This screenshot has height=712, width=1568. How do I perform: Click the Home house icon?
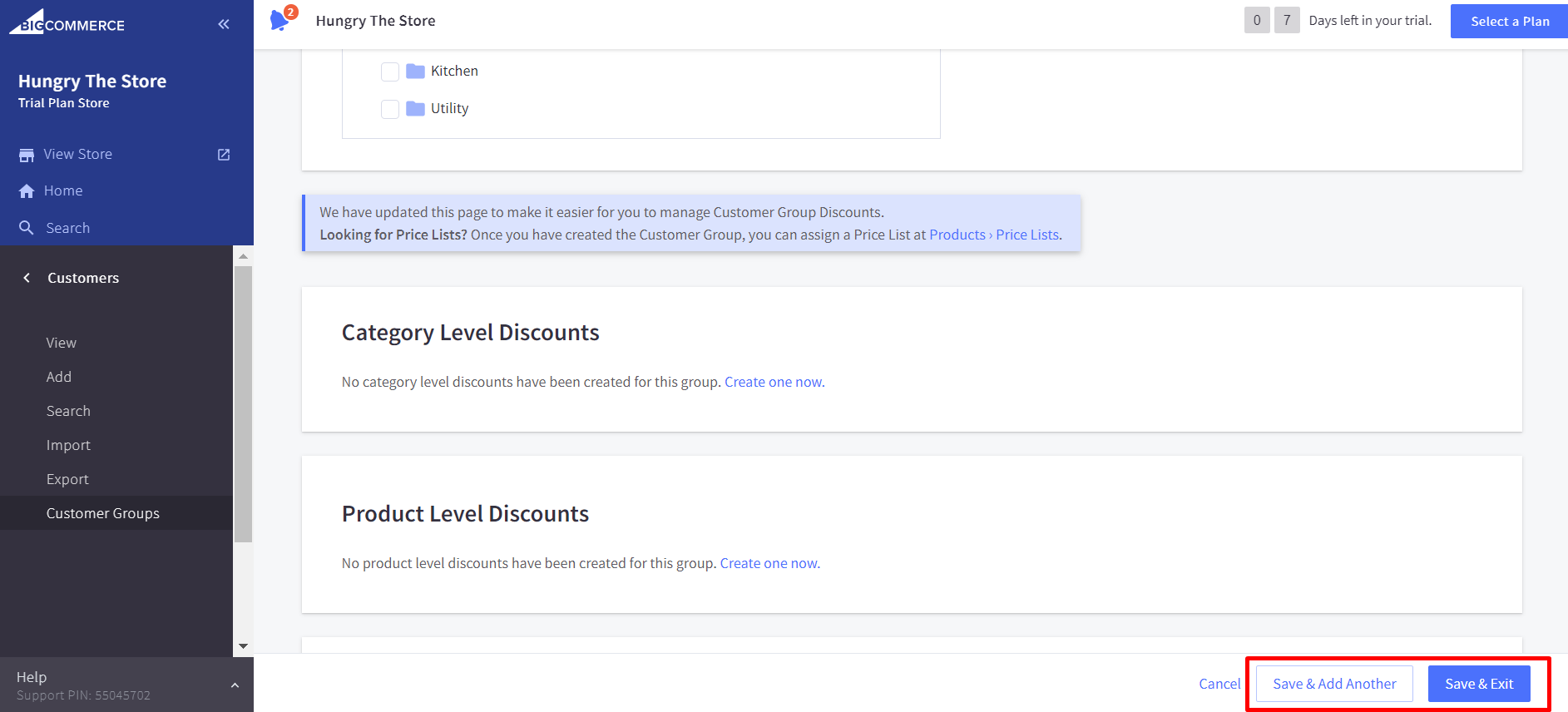point(27,191)
